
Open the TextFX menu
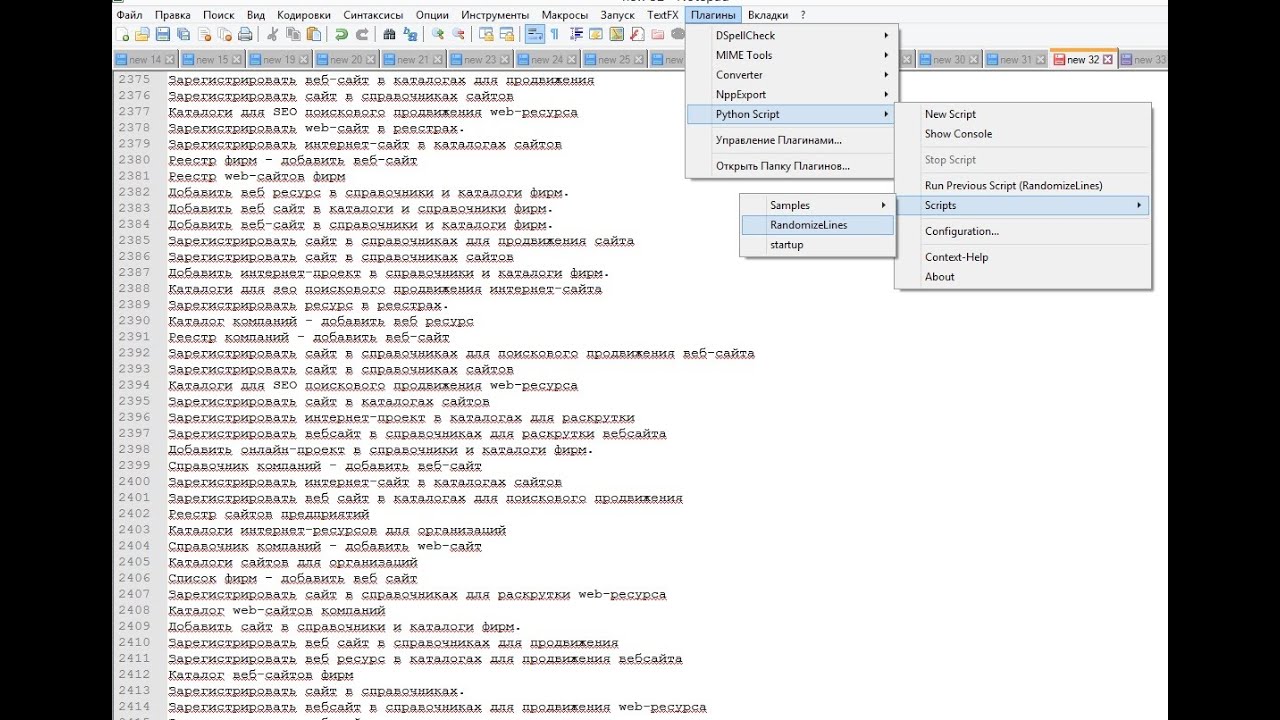pos(663,15)
